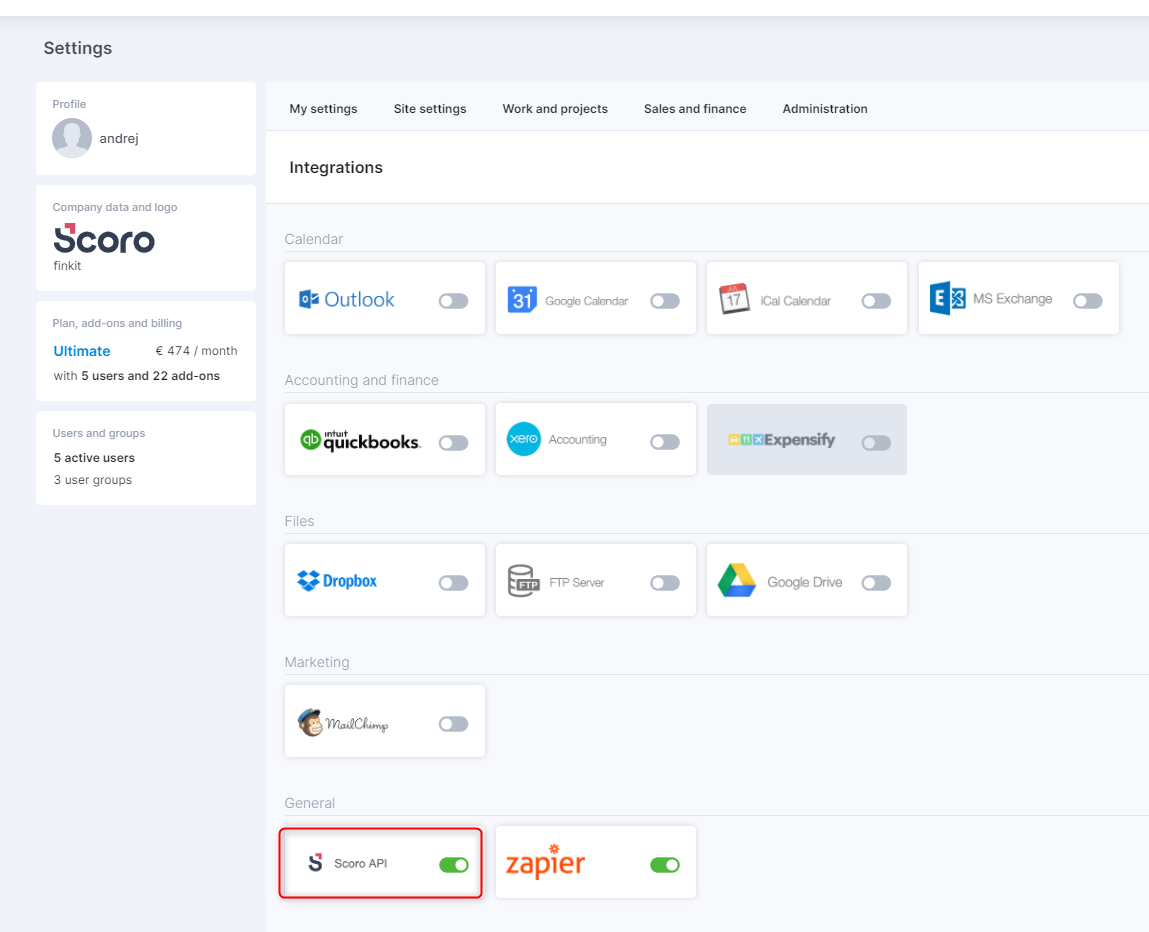Click the € 474 / month price

tap(196, 351)
